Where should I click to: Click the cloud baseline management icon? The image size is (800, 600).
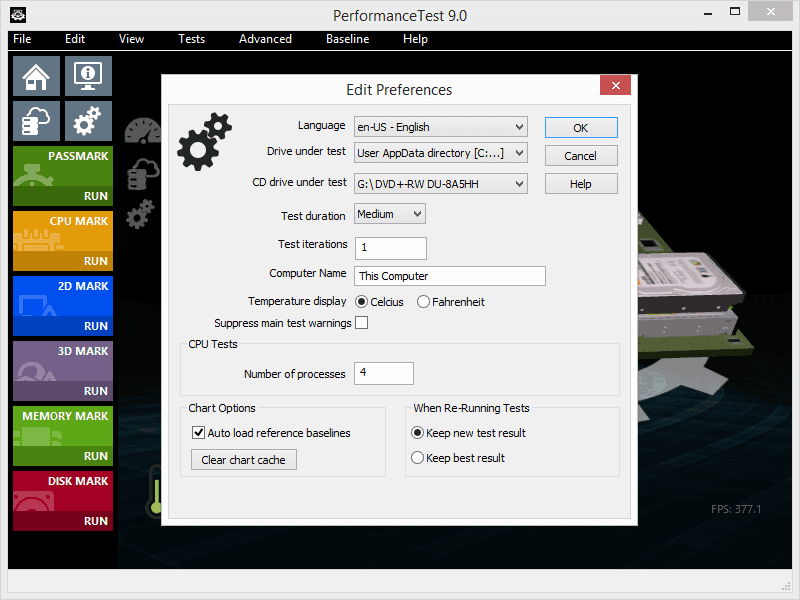(x=36, y=121)
